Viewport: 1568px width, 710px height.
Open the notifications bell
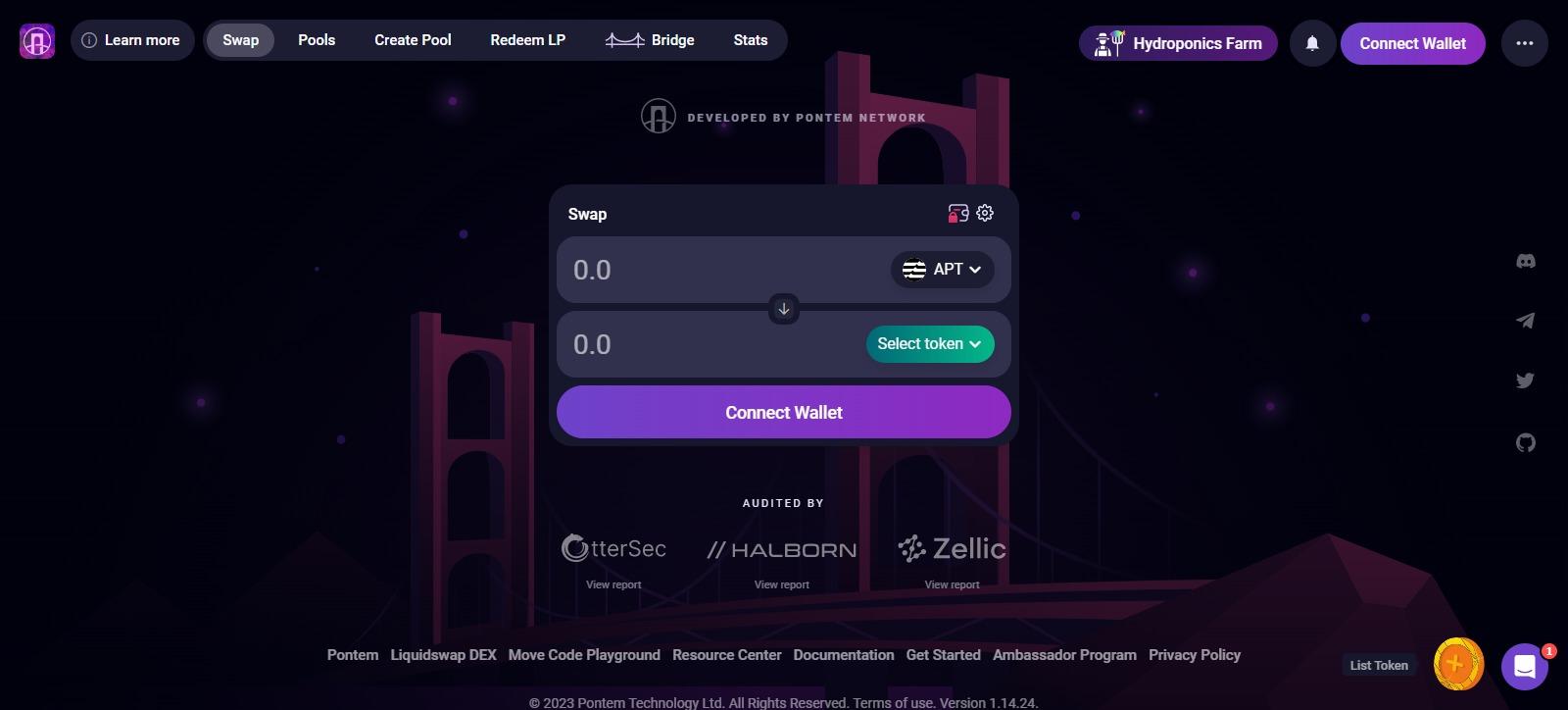click(1312, 43)
